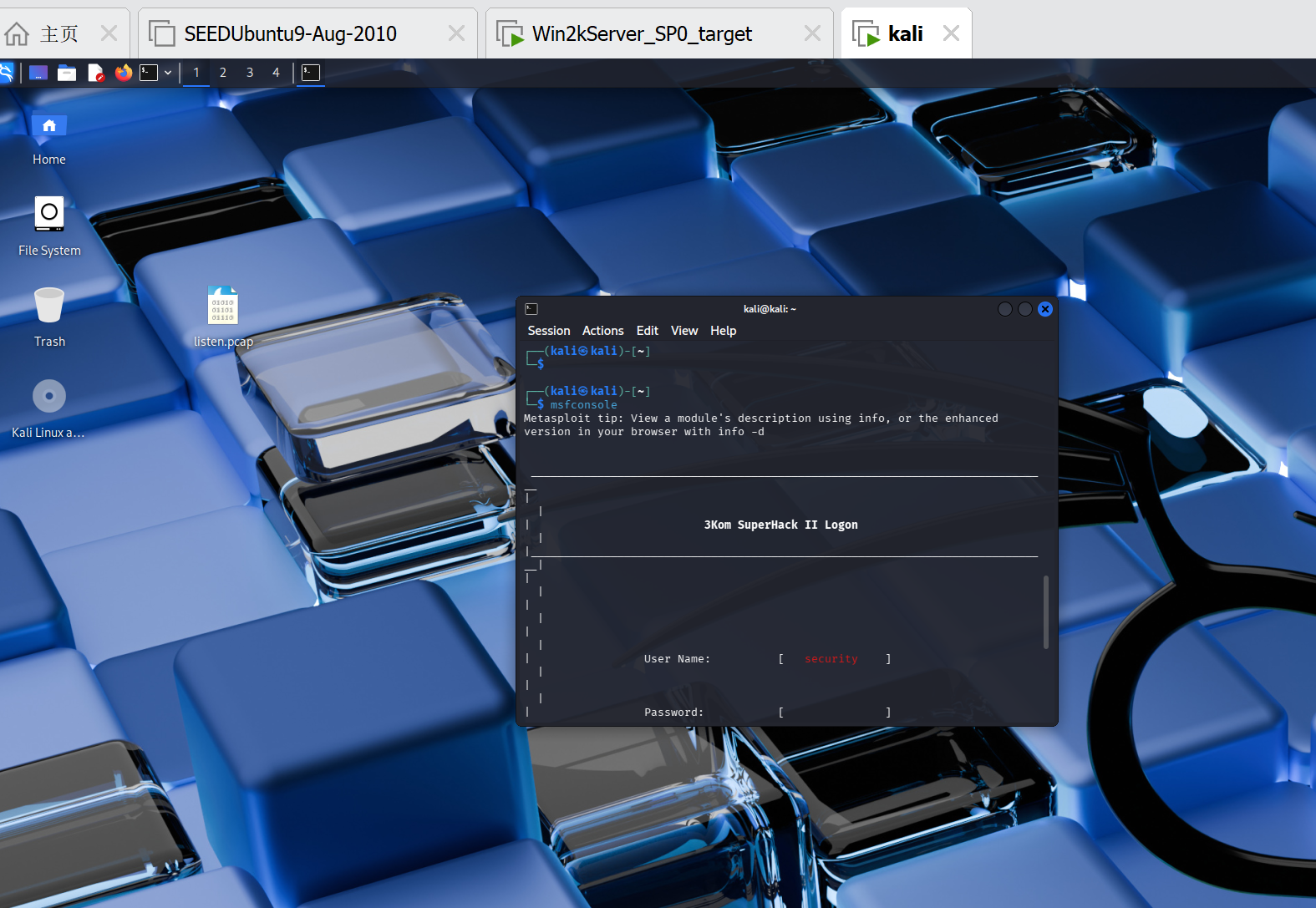
Task: Click the terminal vertical scrollbar
Action: coord(1046,612)
